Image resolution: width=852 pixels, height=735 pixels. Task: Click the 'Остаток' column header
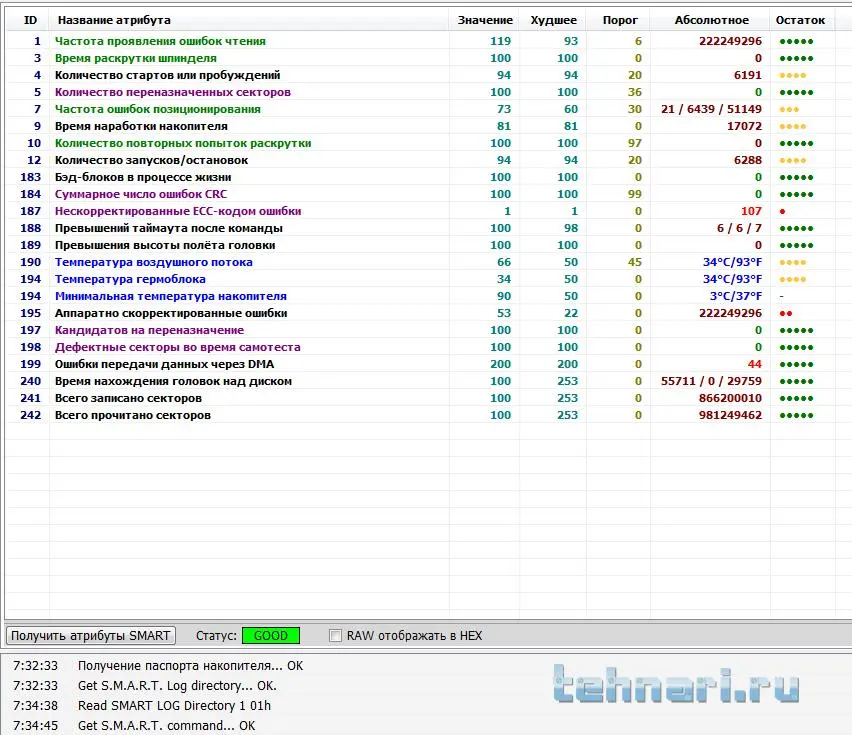[800, 20]
